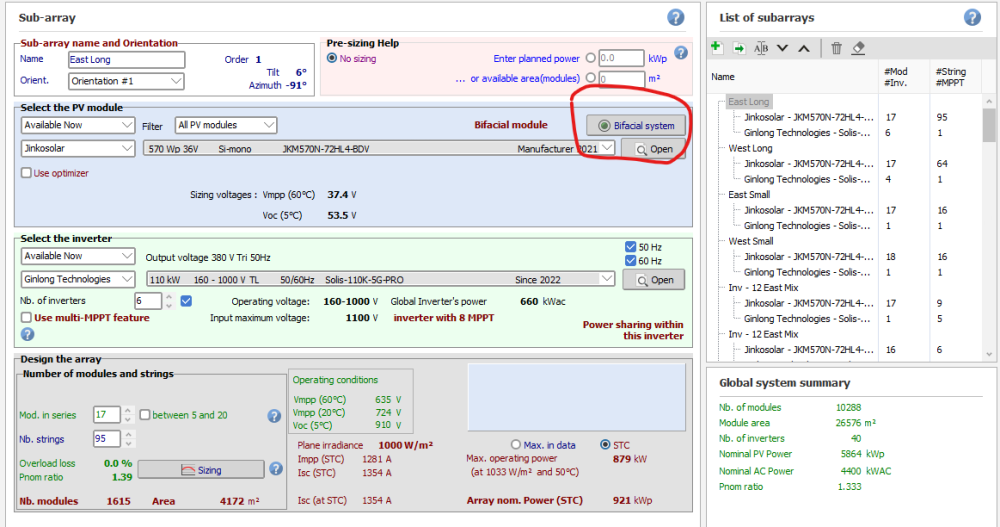
Task: Click the rename subarray icon
Action: coord(761,48)
